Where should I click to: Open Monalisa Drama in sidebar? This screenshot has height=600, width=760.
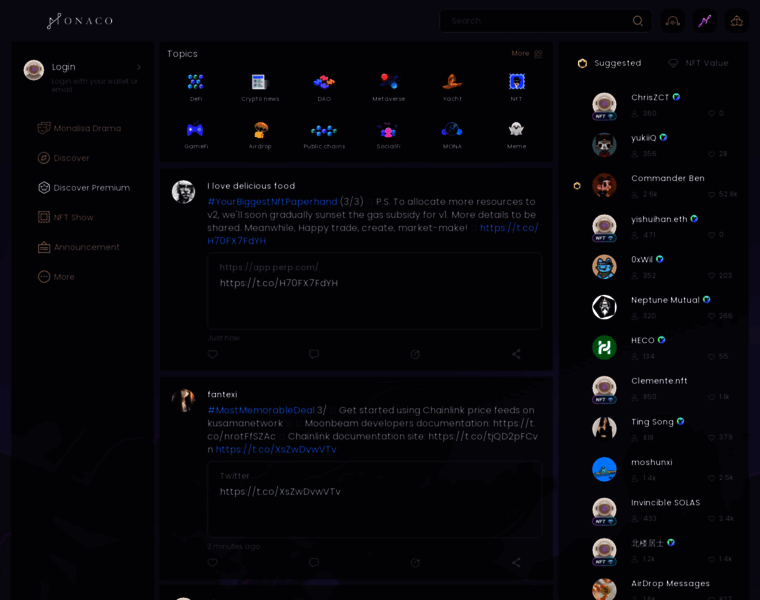point(79,128)
